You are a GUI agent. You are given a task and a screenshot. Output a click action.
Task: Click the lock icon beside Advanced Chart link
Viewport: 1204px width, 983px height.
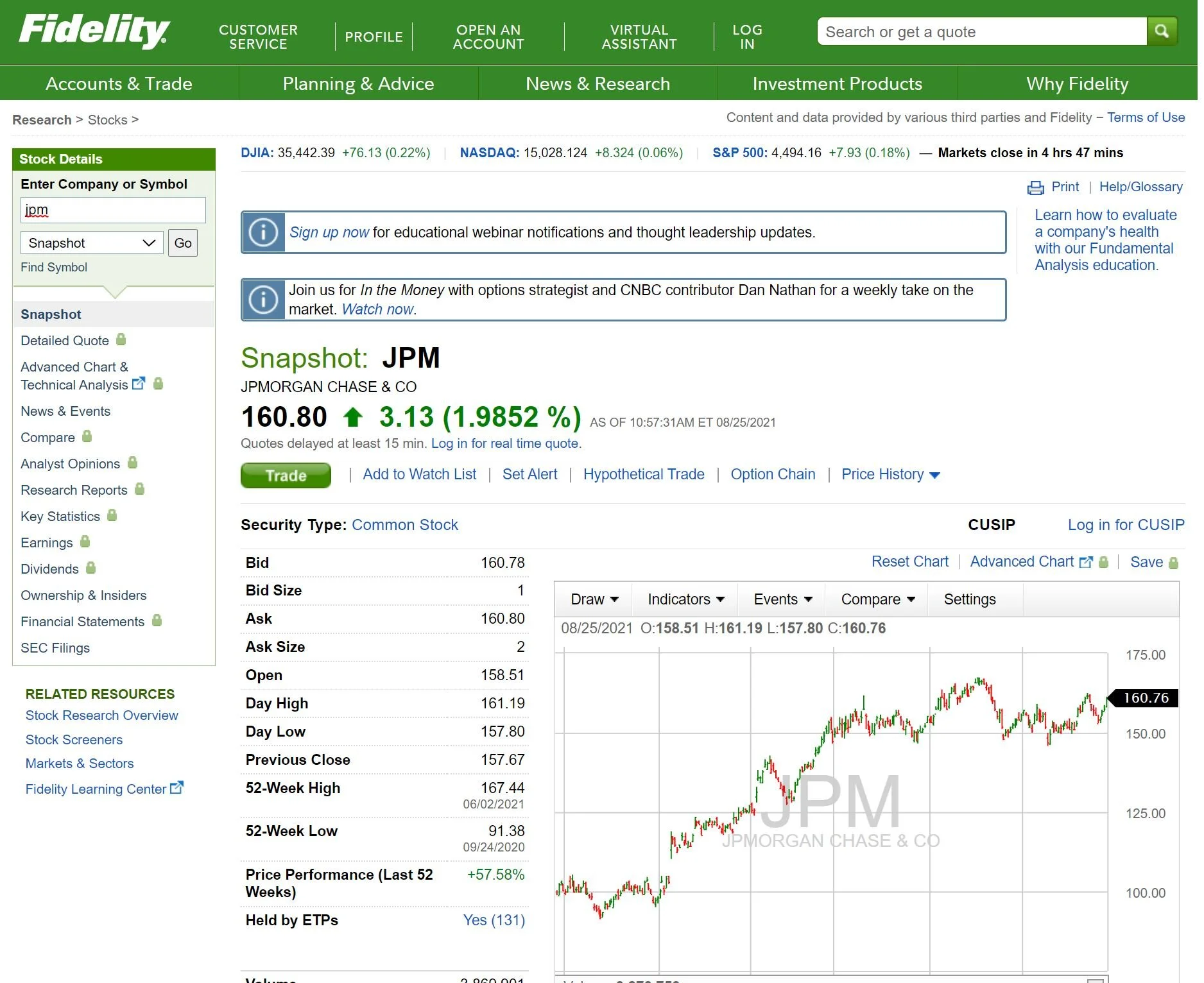pyautogui.click(x=1103, y=562)
